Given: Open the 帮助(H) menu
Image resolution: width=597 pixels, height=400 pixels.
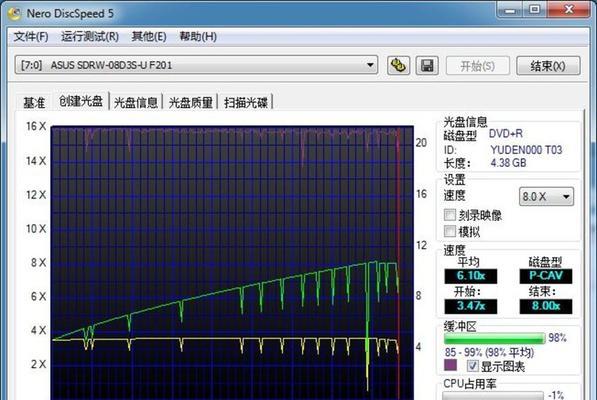Looking at the screenshot, I should (x=198, y=37).
